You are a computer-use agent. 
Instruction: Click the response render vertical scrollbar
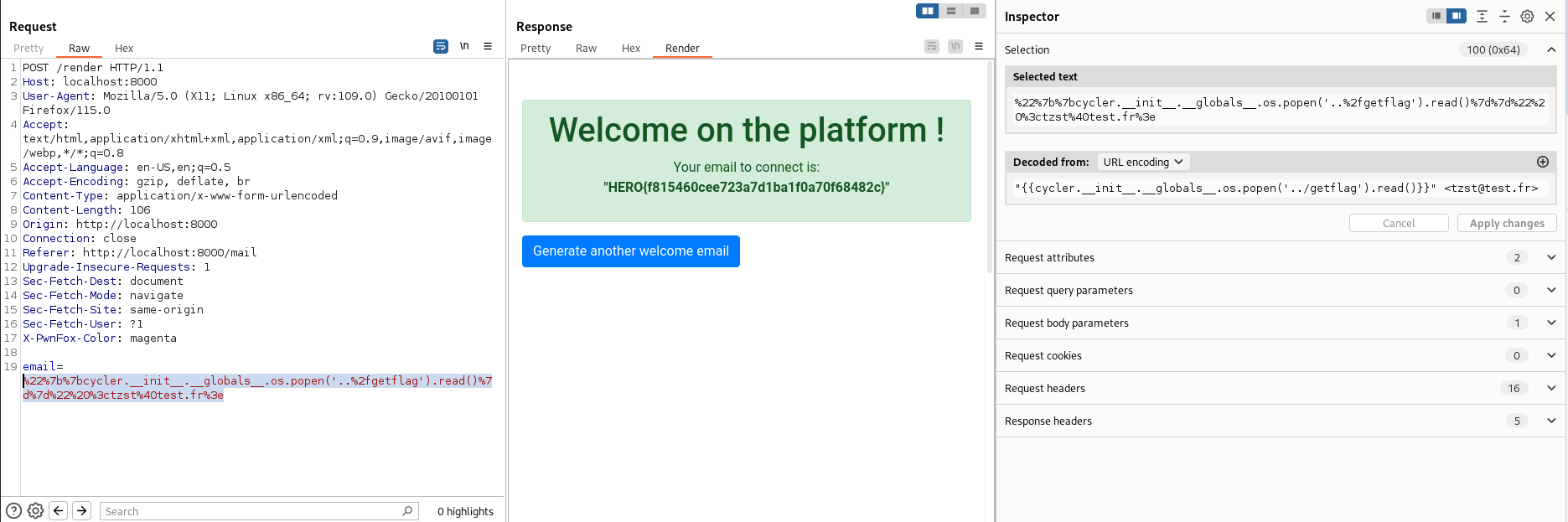[x=990, y=168]
